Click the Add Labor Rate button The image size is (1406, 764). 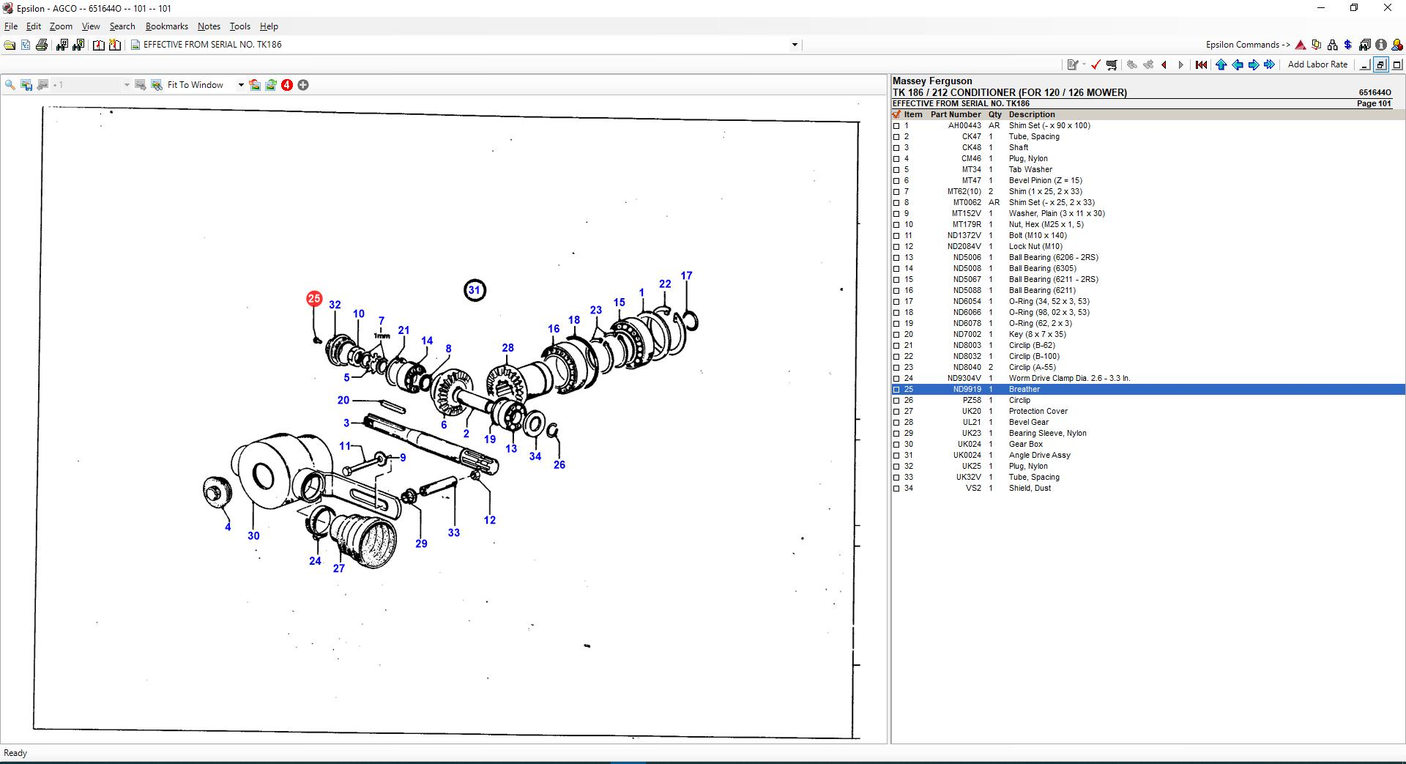(1317, 65)
